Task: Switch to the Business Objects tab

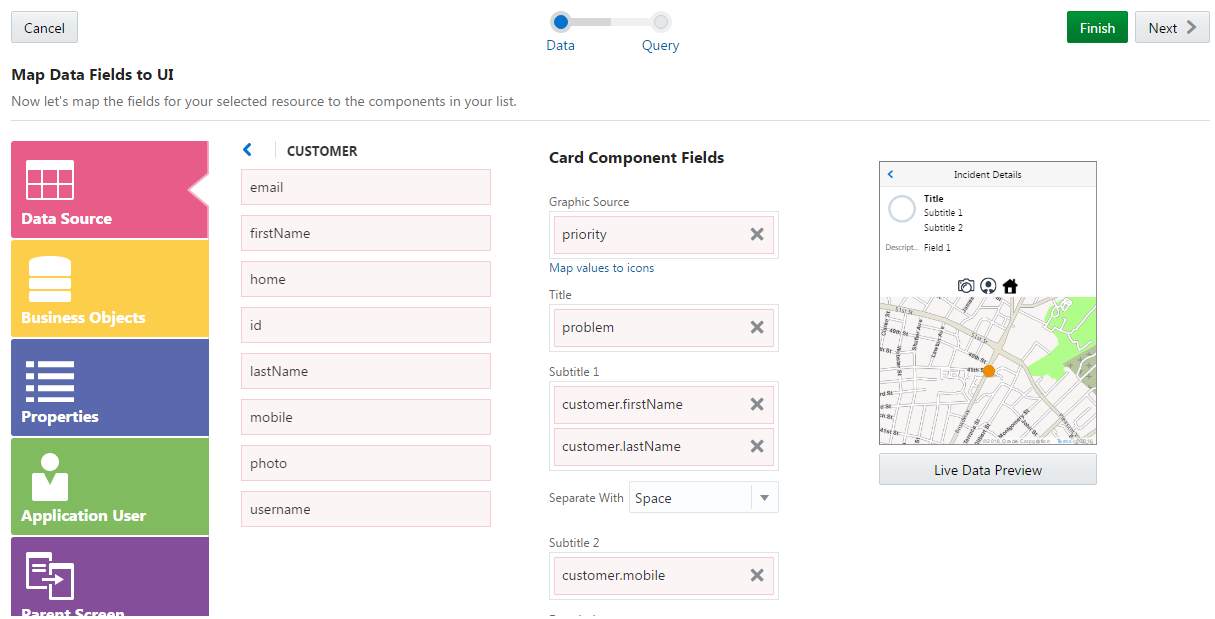Action: pyautogui.click(x=109, y=288)
